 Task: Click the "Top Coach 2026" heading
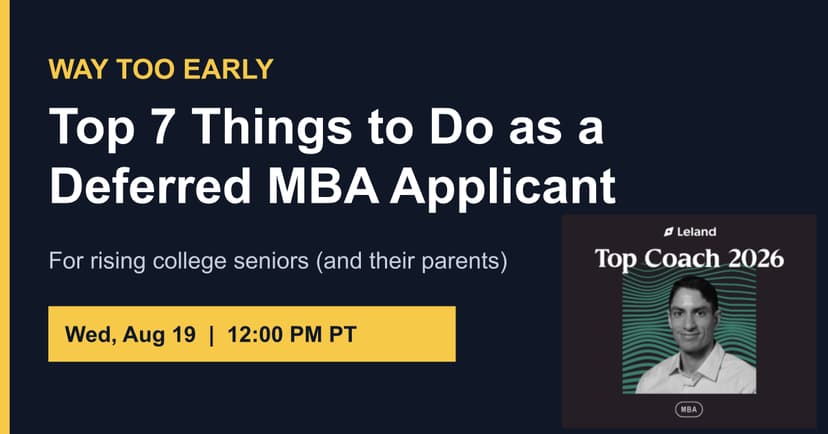click(x=689, y=259)
